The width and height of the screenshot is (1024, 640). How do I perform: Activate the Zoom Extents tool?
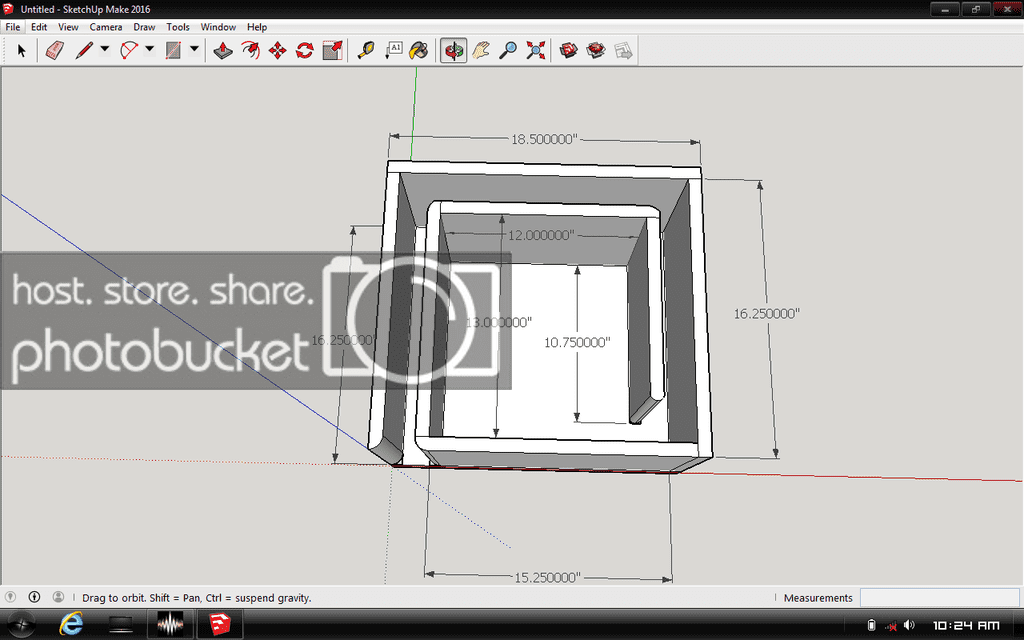coord(536,50)
